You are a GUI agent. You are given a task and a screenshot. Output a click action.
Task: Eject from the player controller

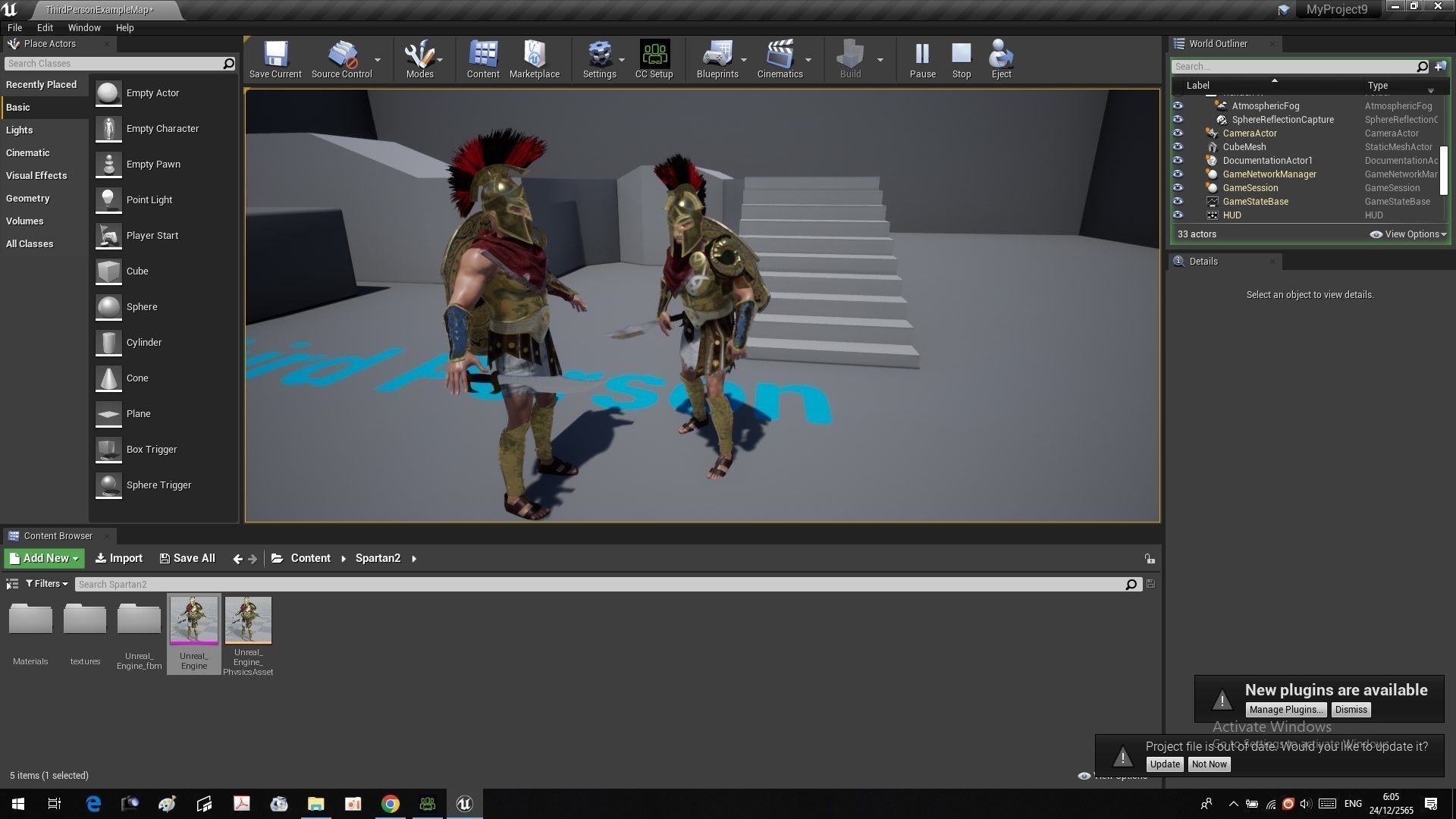(x=1001, y=59)
